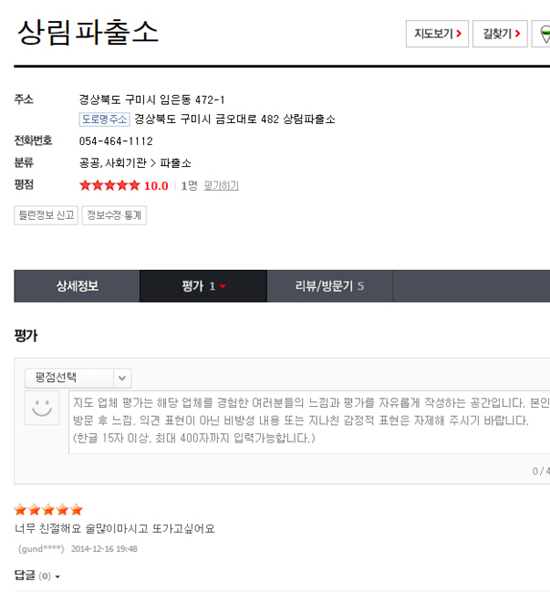The height and width of the screenshot is (602, 550).
Task: Click the smiley face icon beside review box
Action: (x=42, y=408)
